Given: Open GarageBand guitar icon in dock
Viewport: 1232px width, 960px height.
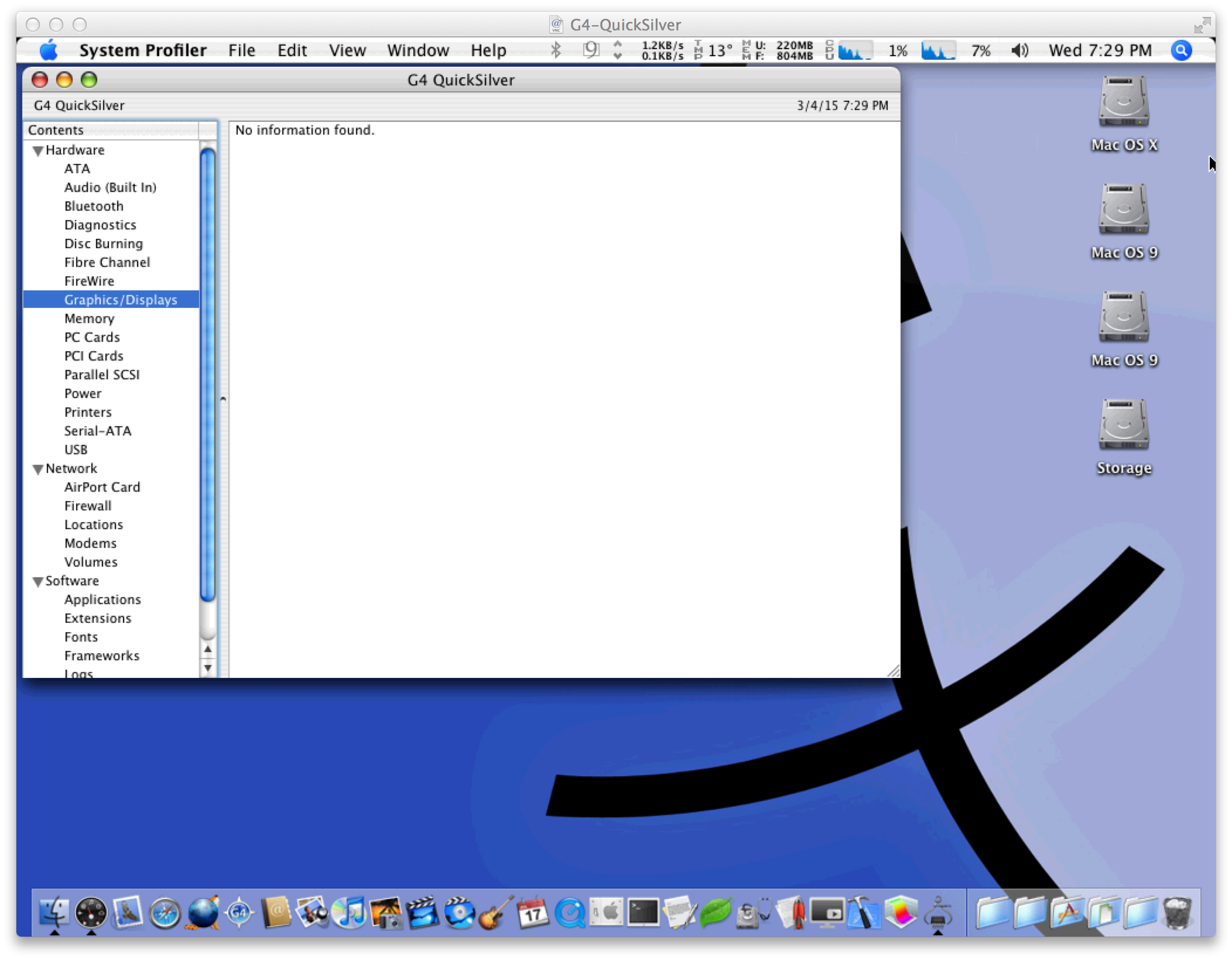Looking at the screenshot, I should click(x=496, y=912).
